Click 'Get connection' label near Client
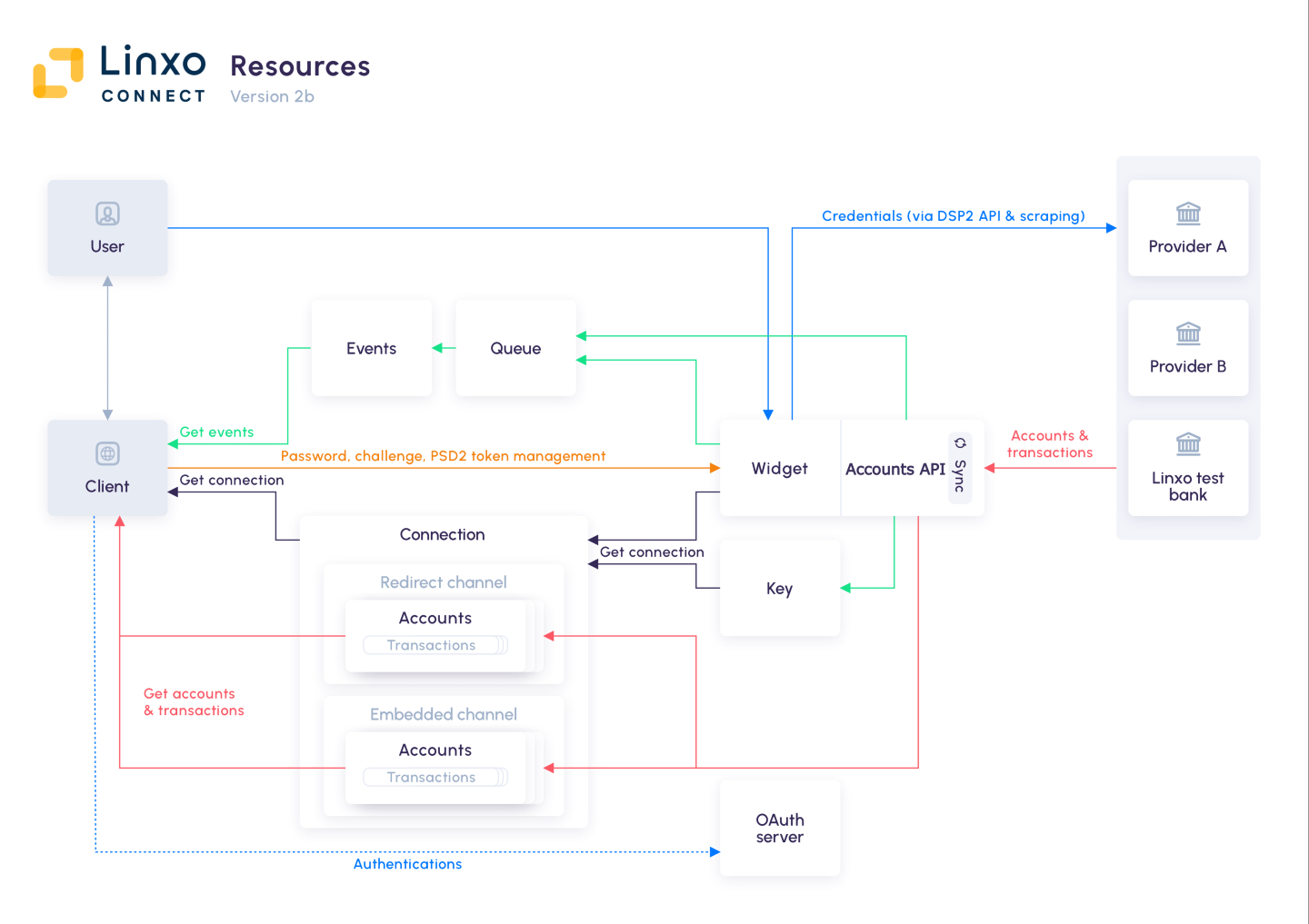The width and height of the screenshot is (1309, 924). [232, 480]
